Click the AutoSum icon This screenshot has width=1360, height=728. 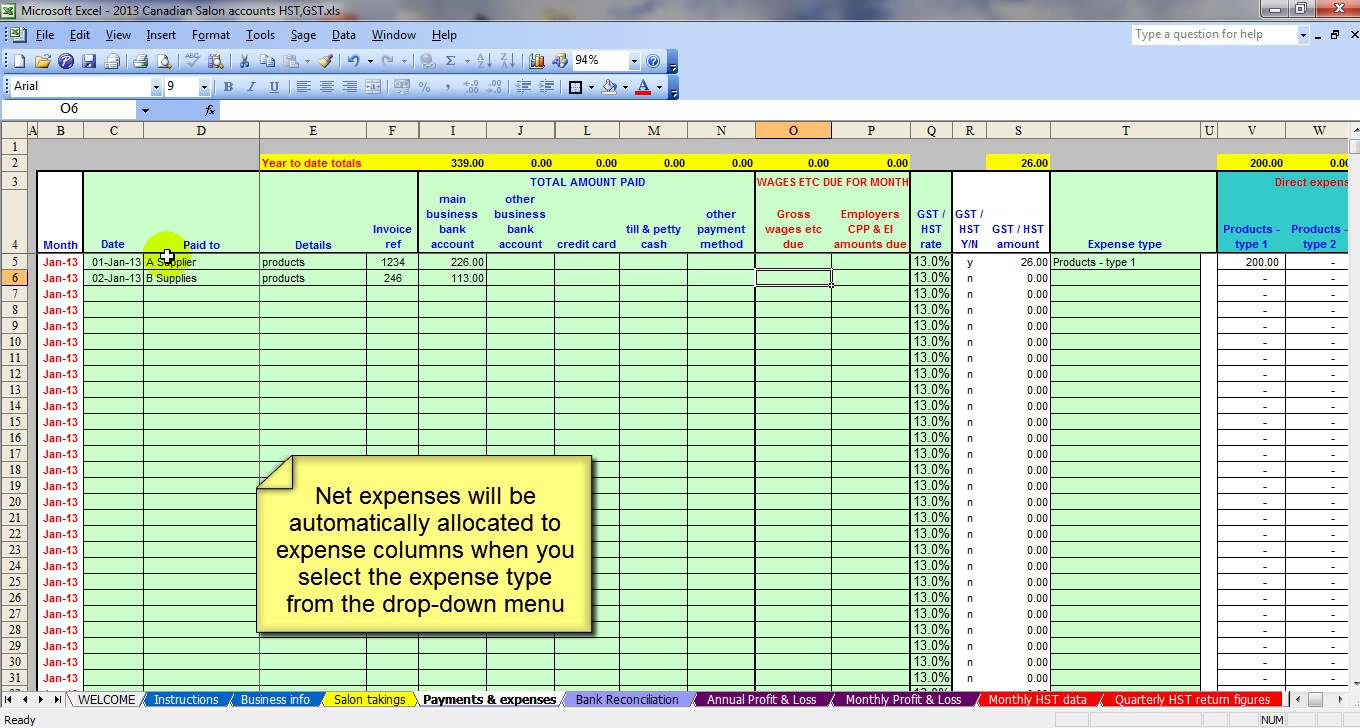(449, 61)
